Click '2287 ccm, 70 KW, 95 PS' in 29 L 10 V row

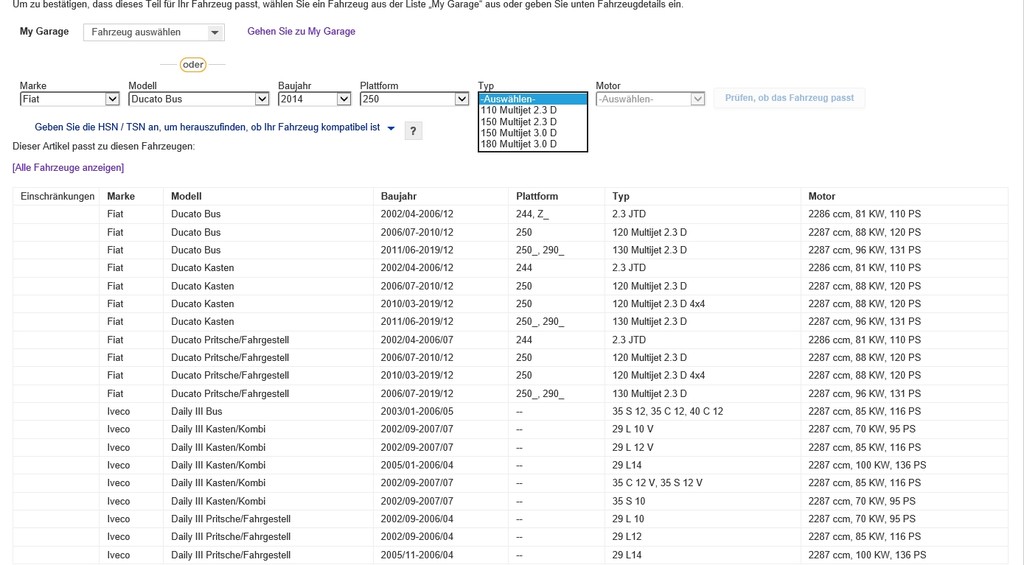(x=861, y=429)
